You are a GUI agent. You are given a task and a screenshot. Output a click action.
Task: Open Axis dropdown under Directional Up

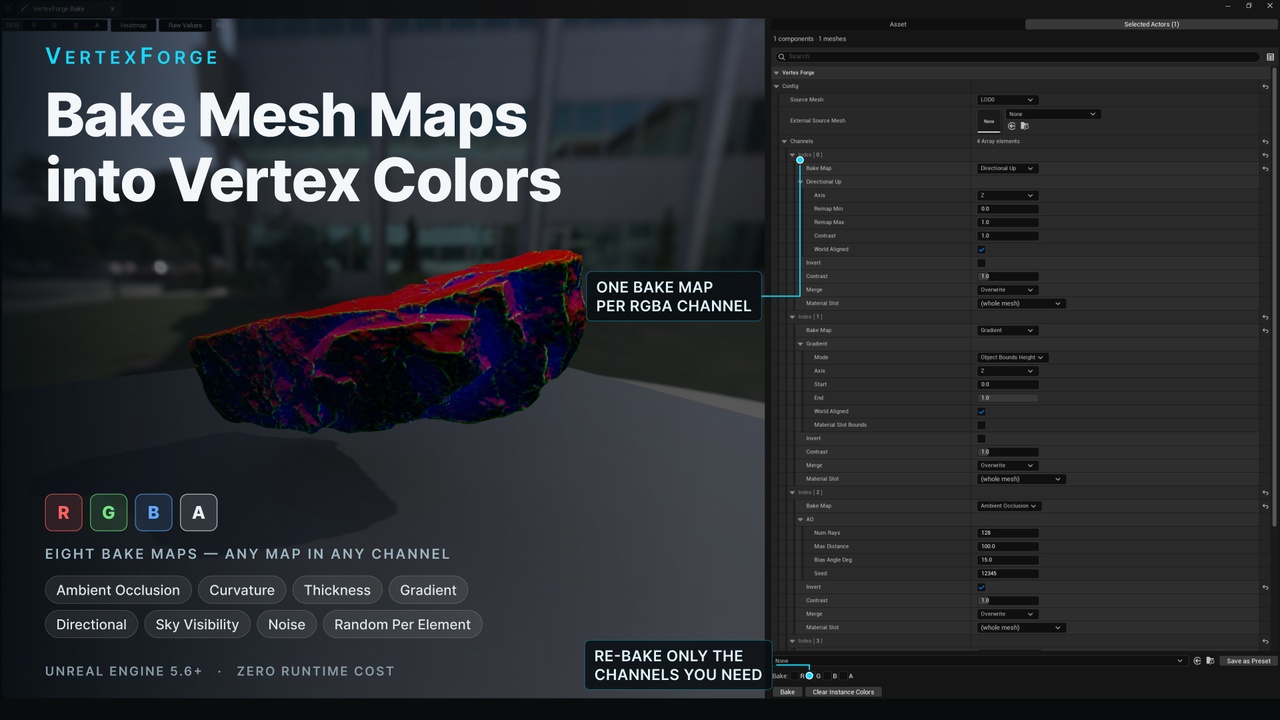[x=1007, y=195]
